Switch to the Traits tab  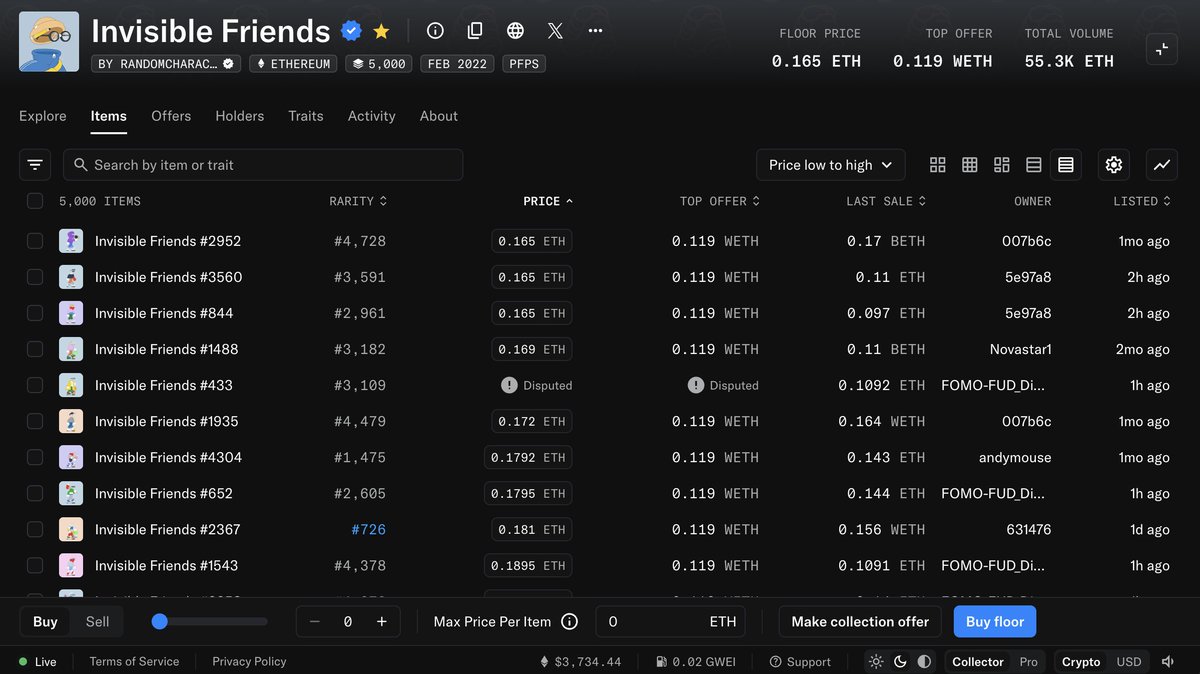306,116
